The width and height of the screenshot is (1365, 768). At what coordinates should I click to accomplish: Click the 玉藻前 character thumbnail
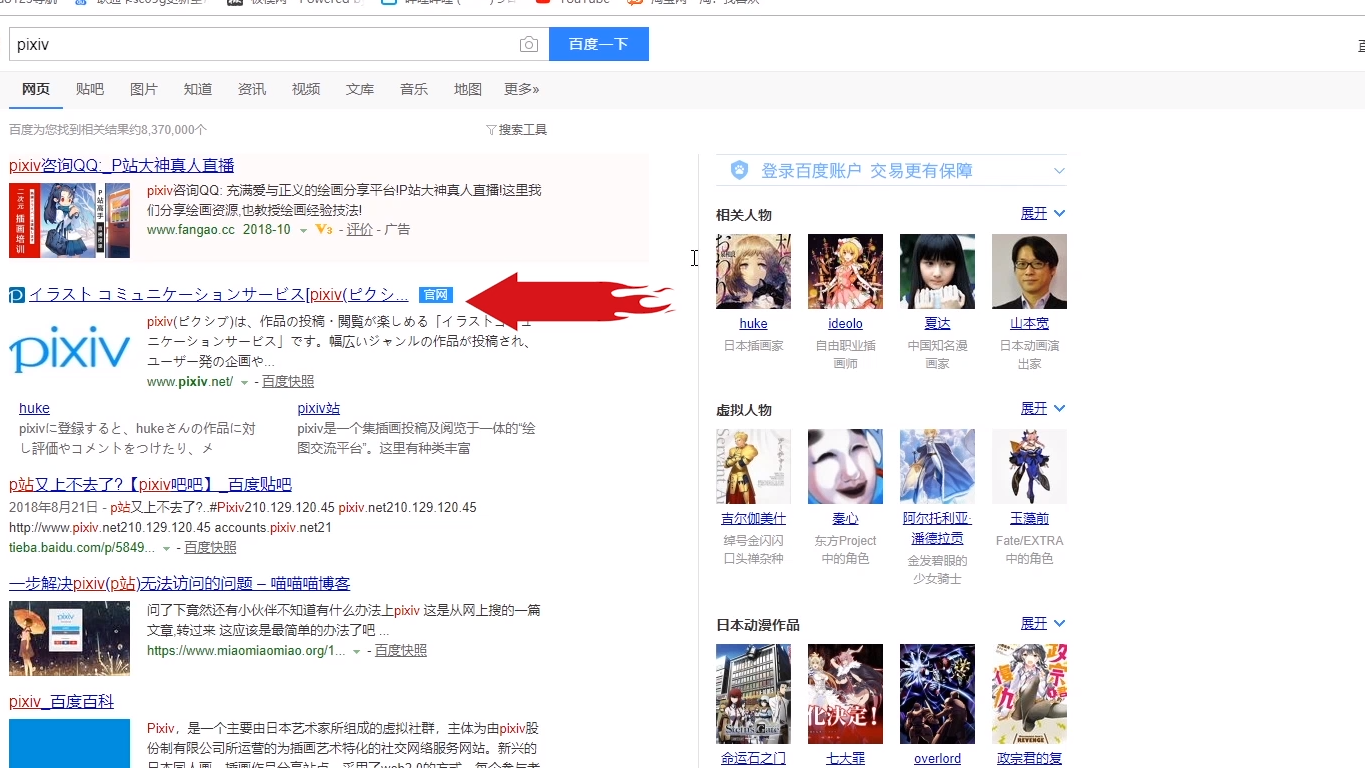[x=1029, y=466]
